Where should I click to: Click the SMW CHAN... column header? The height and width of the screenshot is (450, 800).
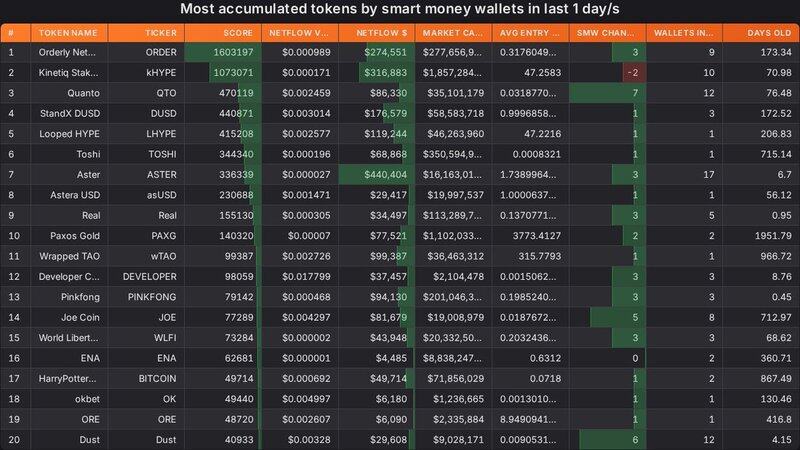click(x=608, y=33)
